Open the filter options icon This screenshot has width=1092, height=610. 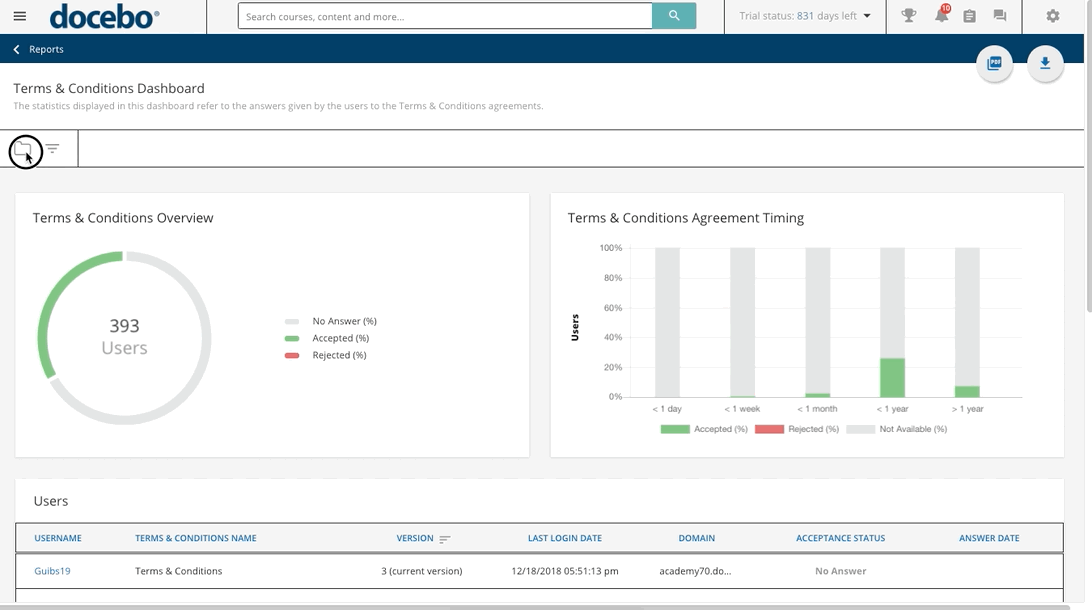point(52,148)
